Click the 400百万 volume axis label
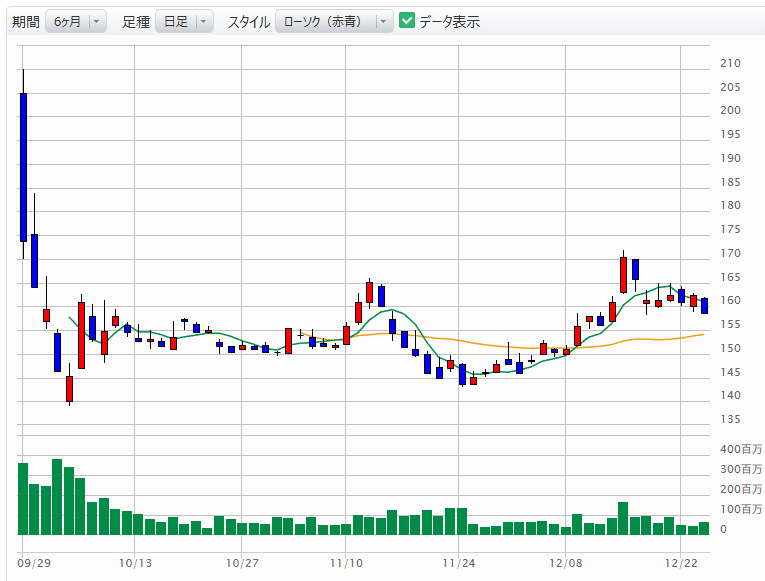Screen dimensions: 765x581 [x=741, y=448]
